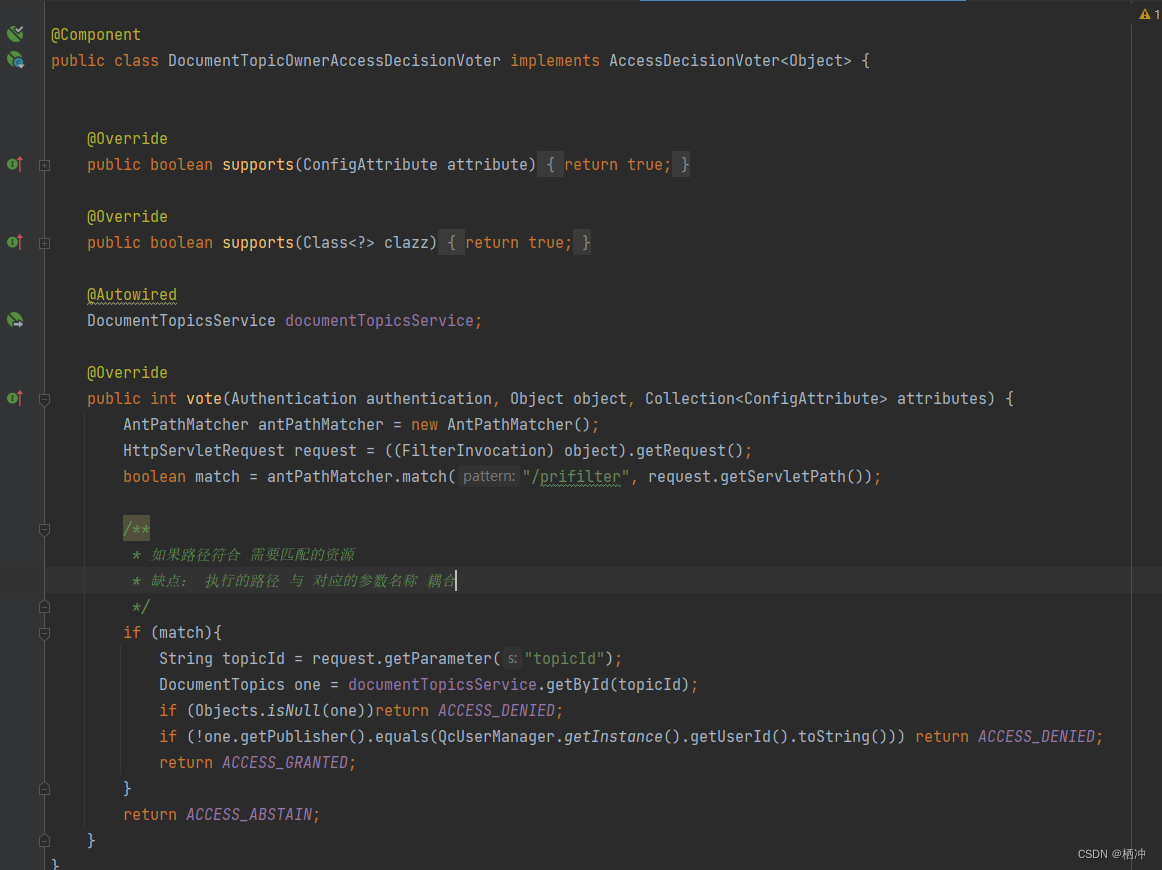Click the ACCESS_ABSTAIN constant
This screenshot has height=870, width=1162.
point(249,814)
